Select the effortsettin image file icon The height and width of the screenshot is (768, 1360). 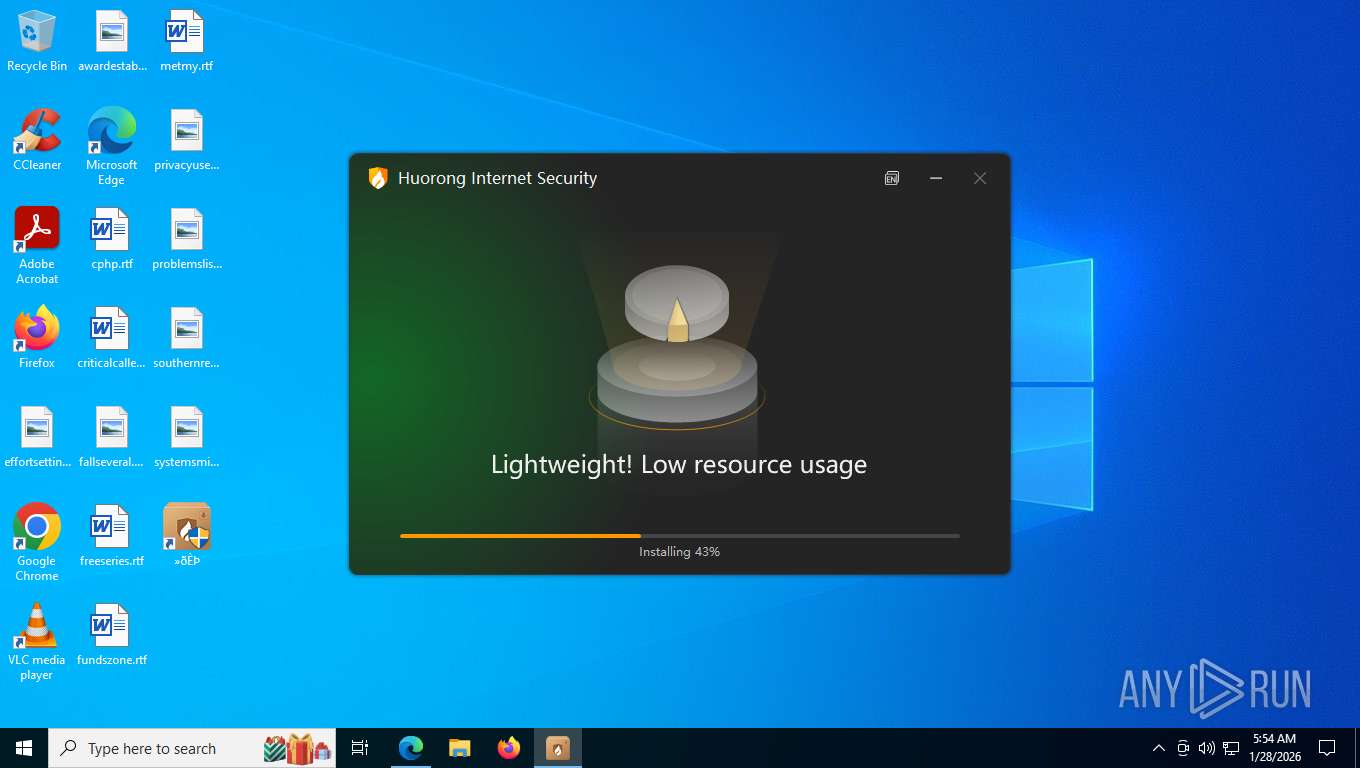click(x=37, y=437)
